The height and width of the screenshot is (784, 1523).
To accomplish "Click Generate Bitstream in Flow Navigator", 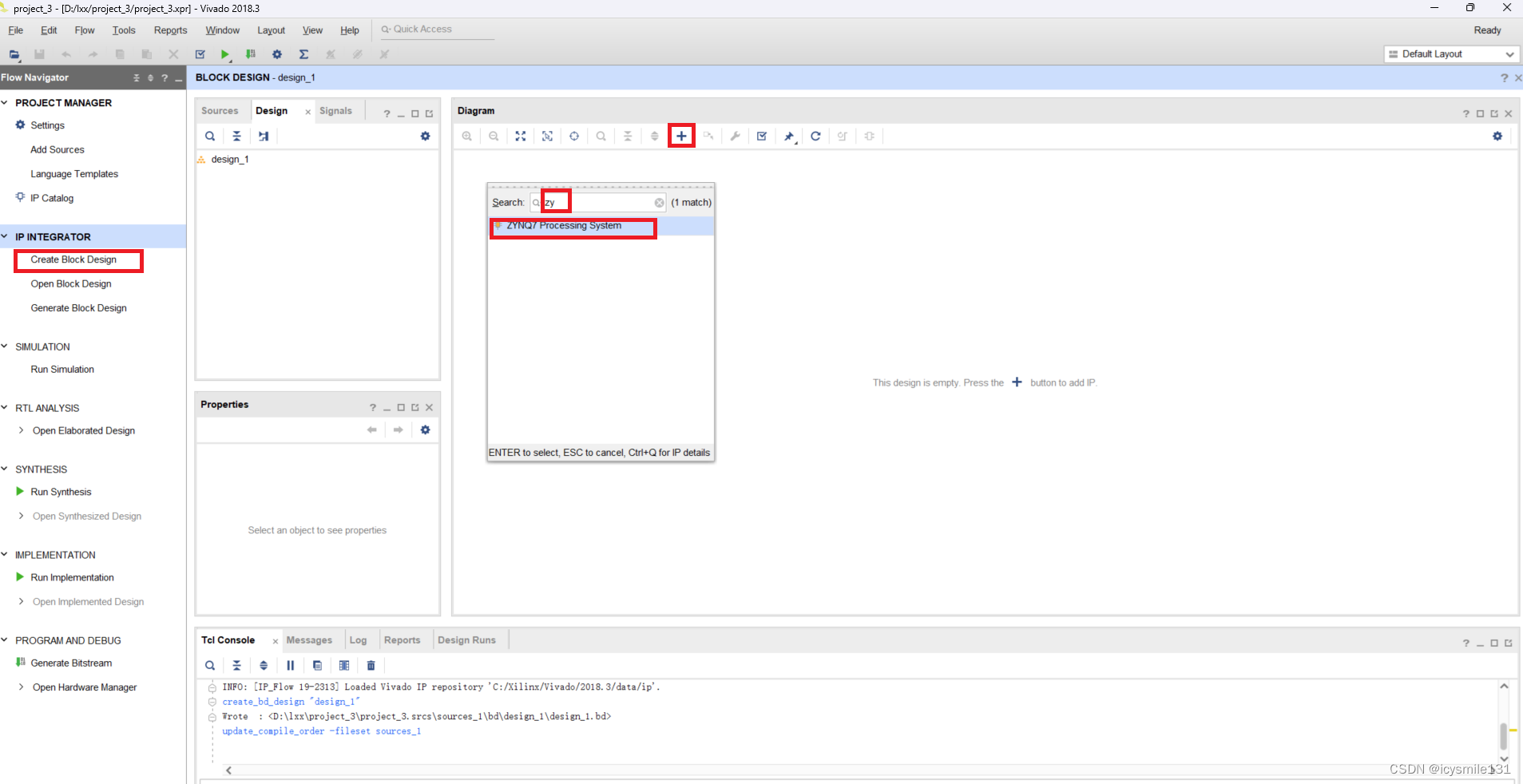I will click(x=71, y=663).
